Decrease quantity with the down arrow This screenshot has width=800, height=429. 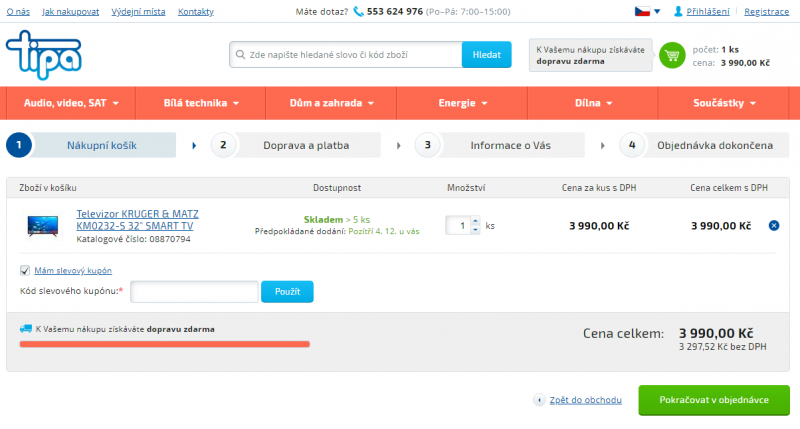pyautogui.click(x=475, y=230)
